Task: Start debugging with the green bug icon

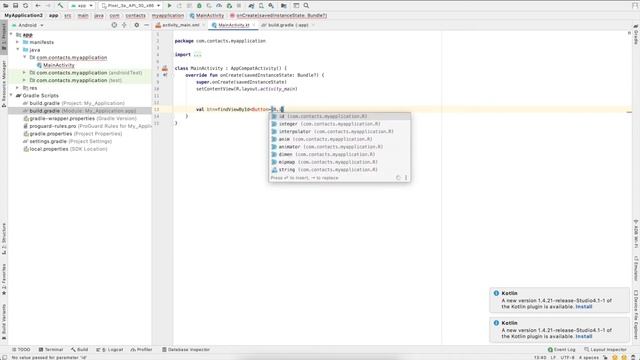Action: [199, 6]
